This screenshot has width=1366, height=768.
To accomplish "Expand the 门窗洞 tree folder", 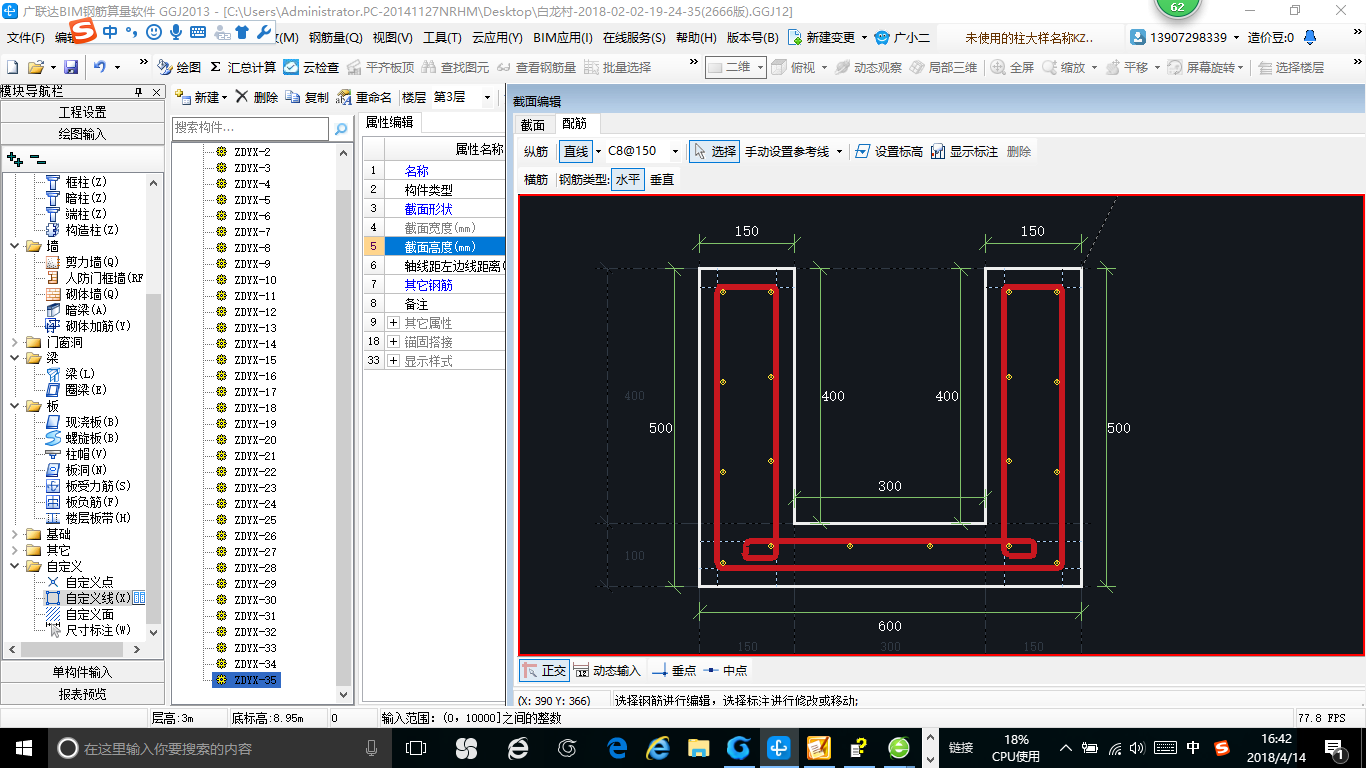I will (14, 342).
